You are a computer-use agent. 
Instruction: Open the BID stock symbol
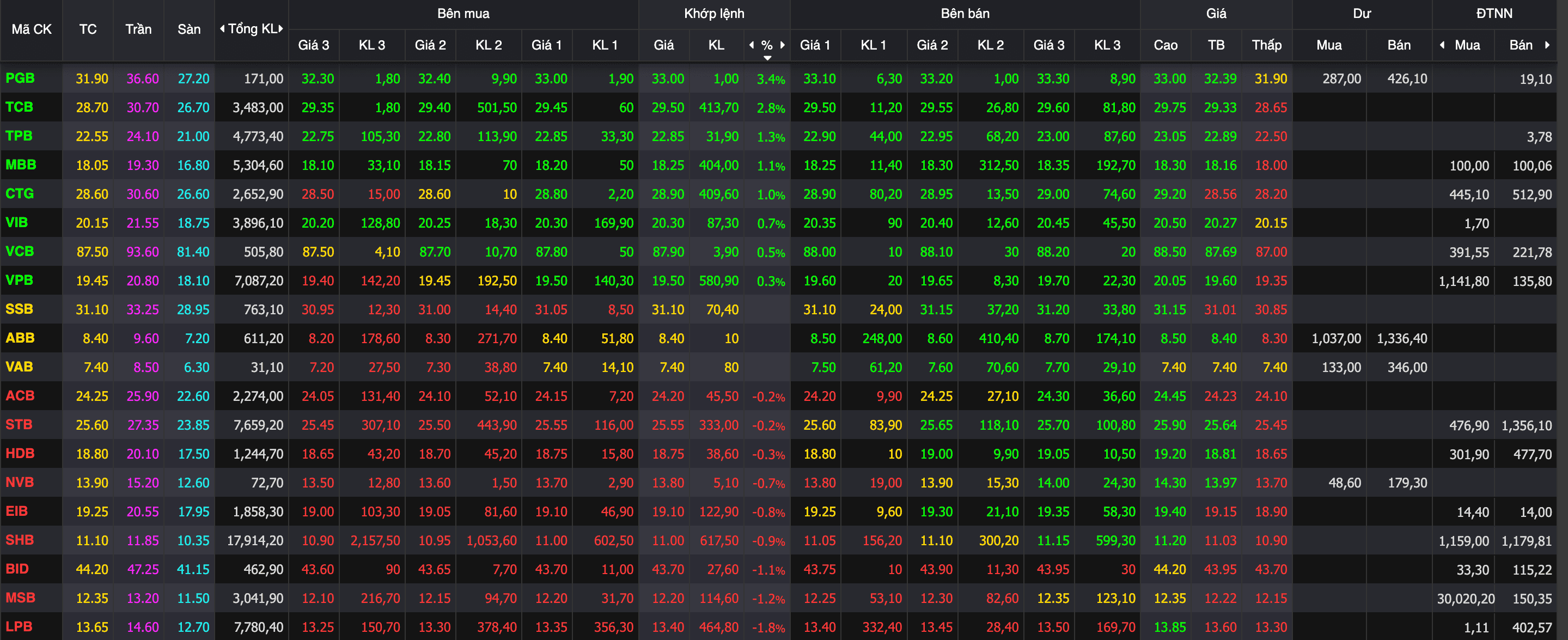pyautogui.click(x=17, y=568)
